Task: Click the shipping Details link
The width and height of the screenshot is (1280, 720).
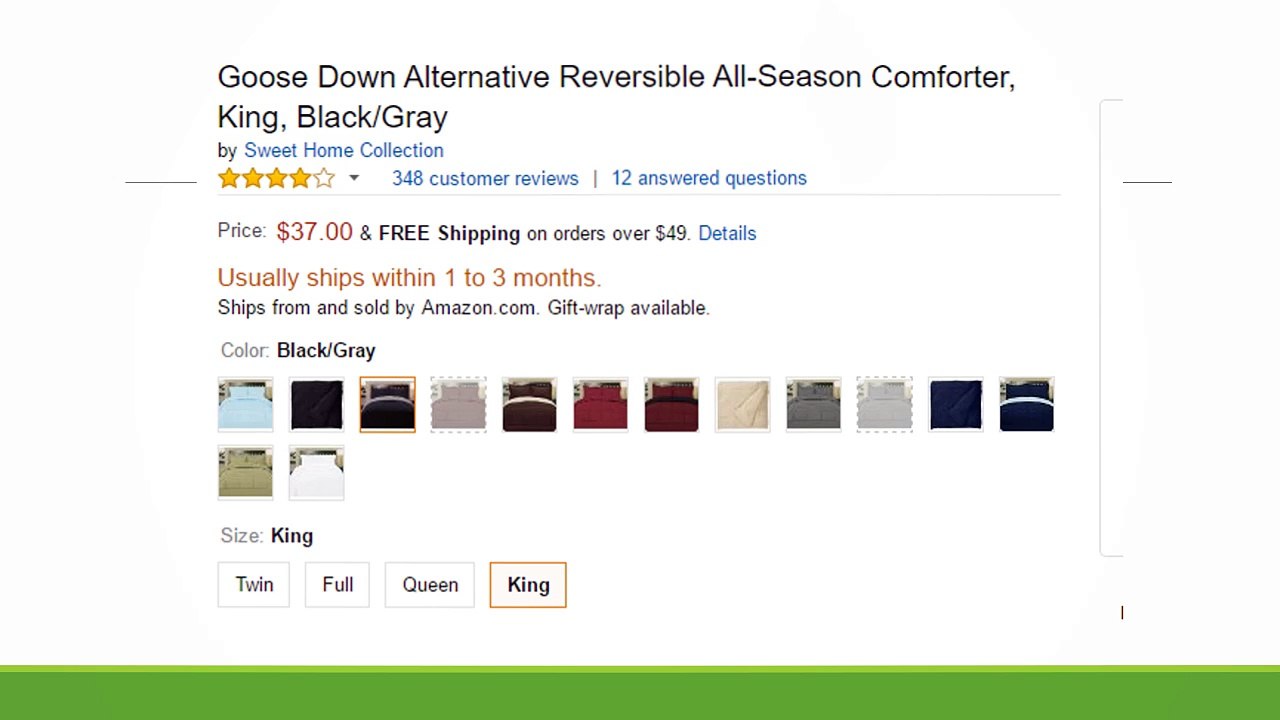Action: pyautogui.click(x=727, y=233)
